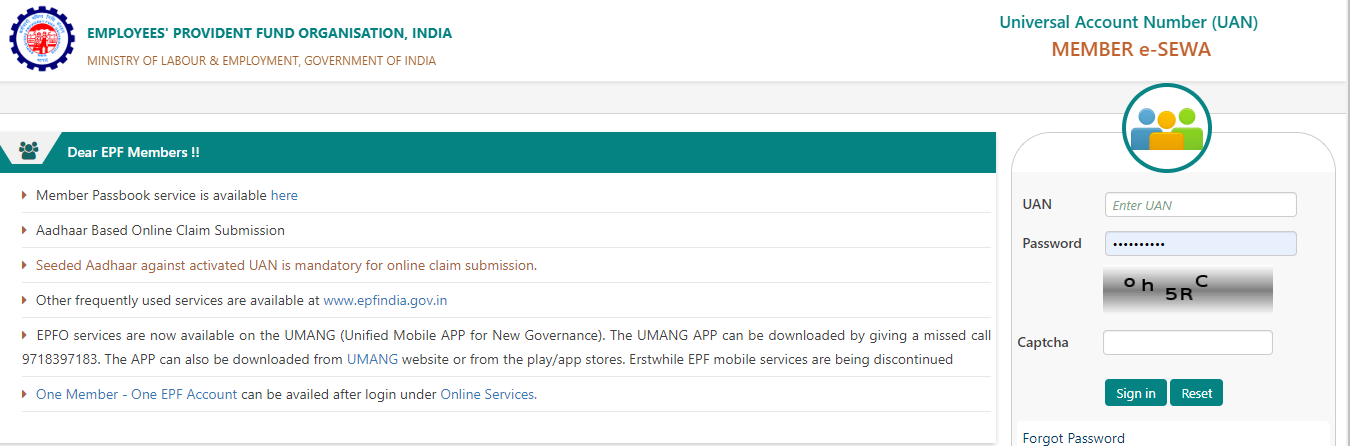The width and height of the screenshot is (1350, 446).
Task: Open the Forgot Password link
Action: tap(1073, 438)
